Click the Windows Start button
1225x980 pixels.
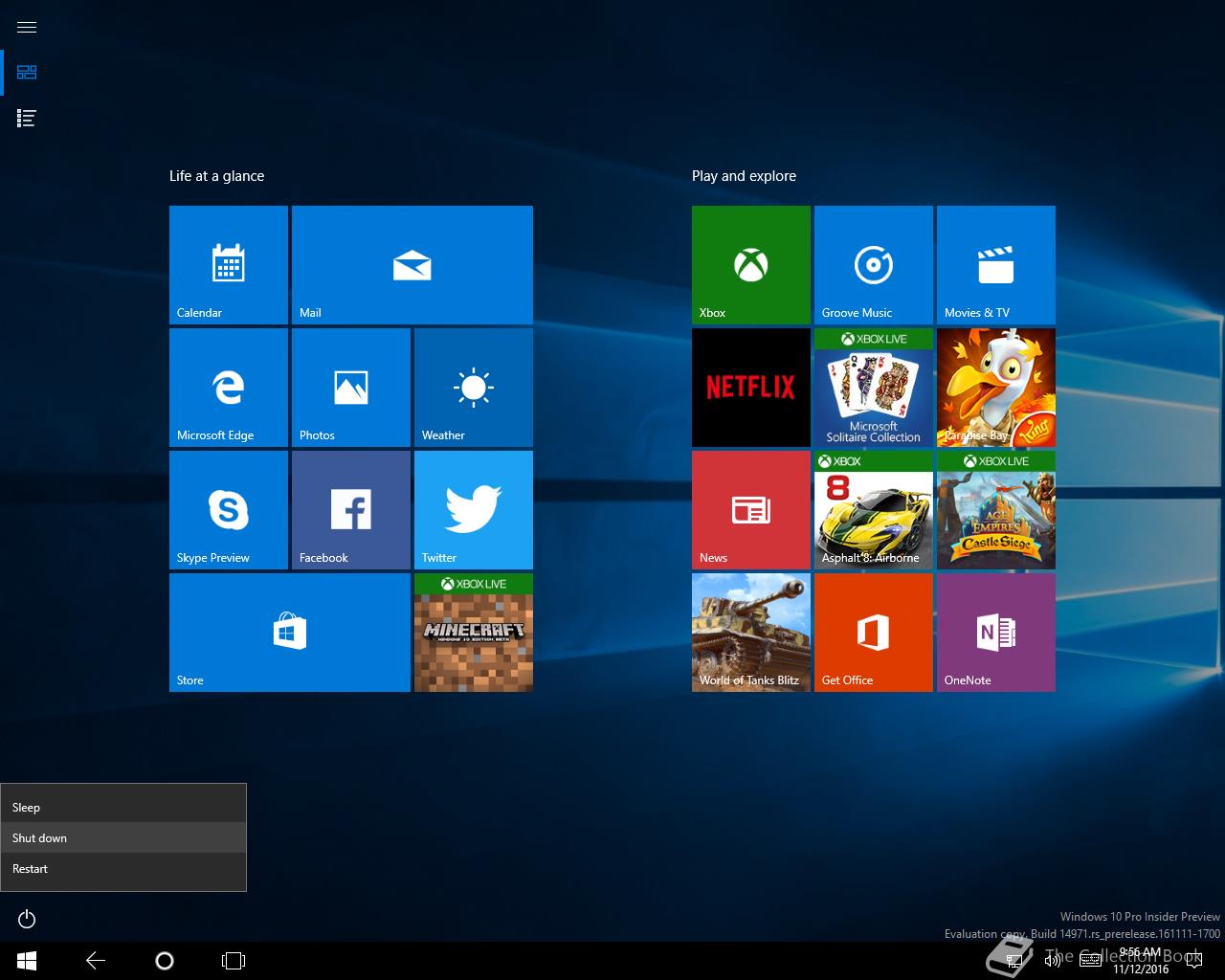coord(27,961)
